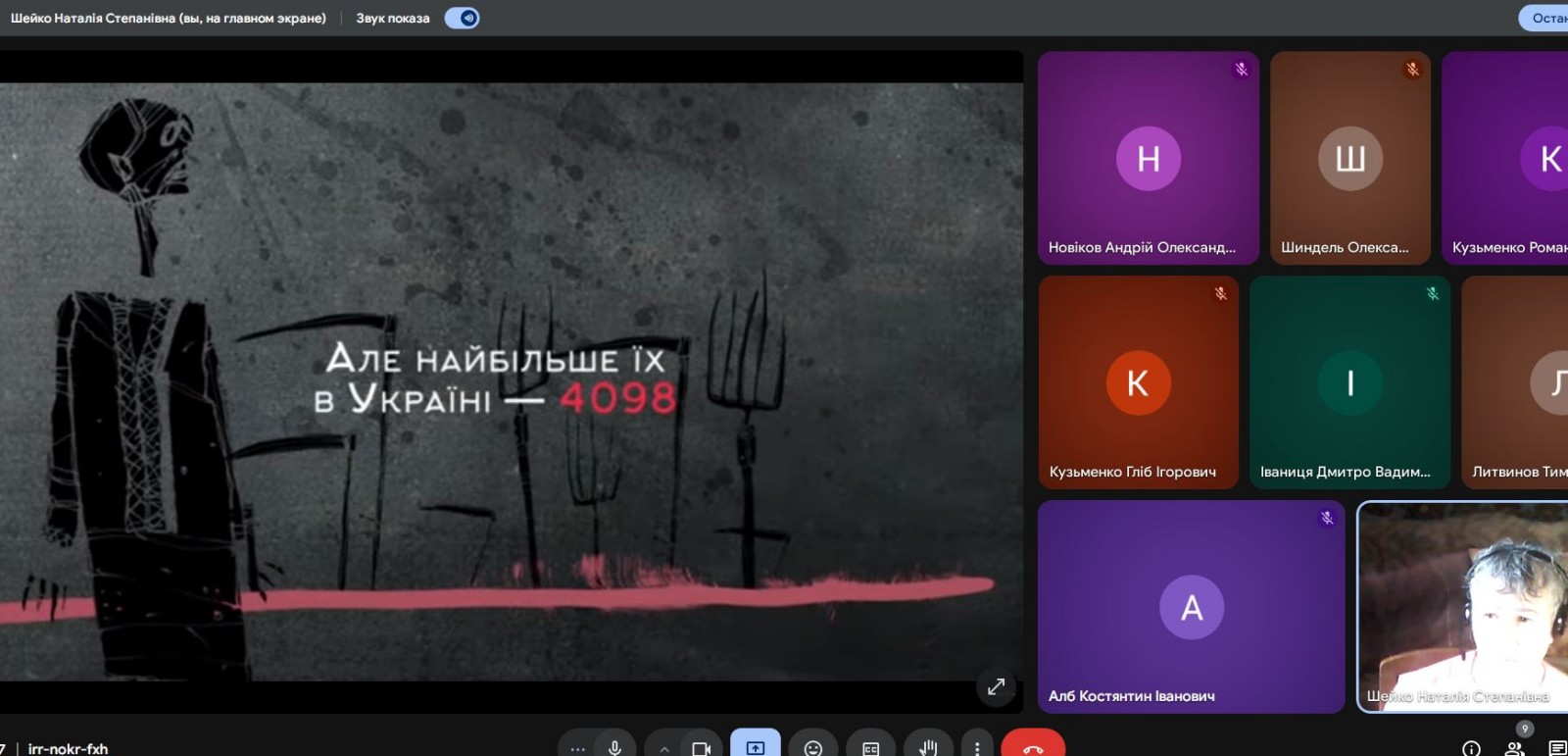
Task: Open the emoji reactions panel
Action: (812, 747)
